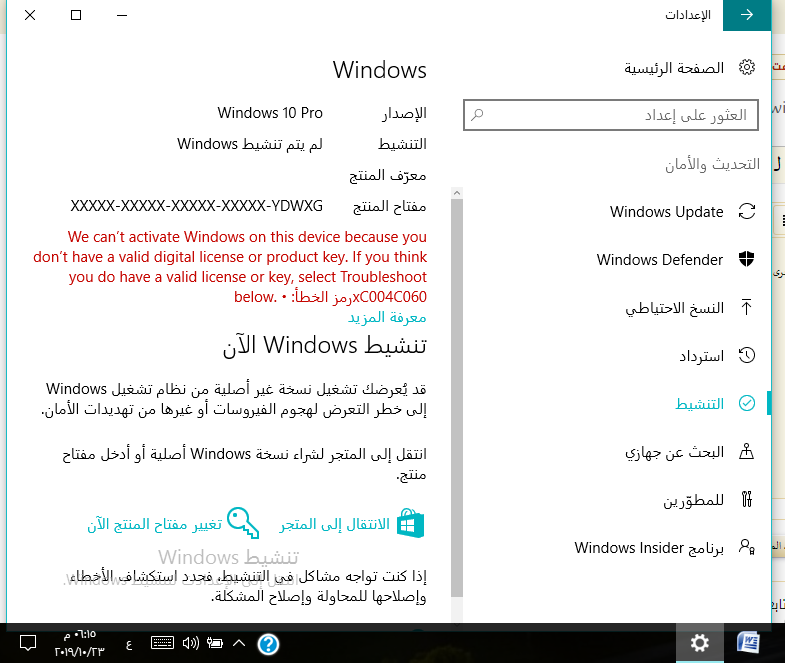
Task: Open the volume speaker tray icon
Action: click(x=191, y=643)
